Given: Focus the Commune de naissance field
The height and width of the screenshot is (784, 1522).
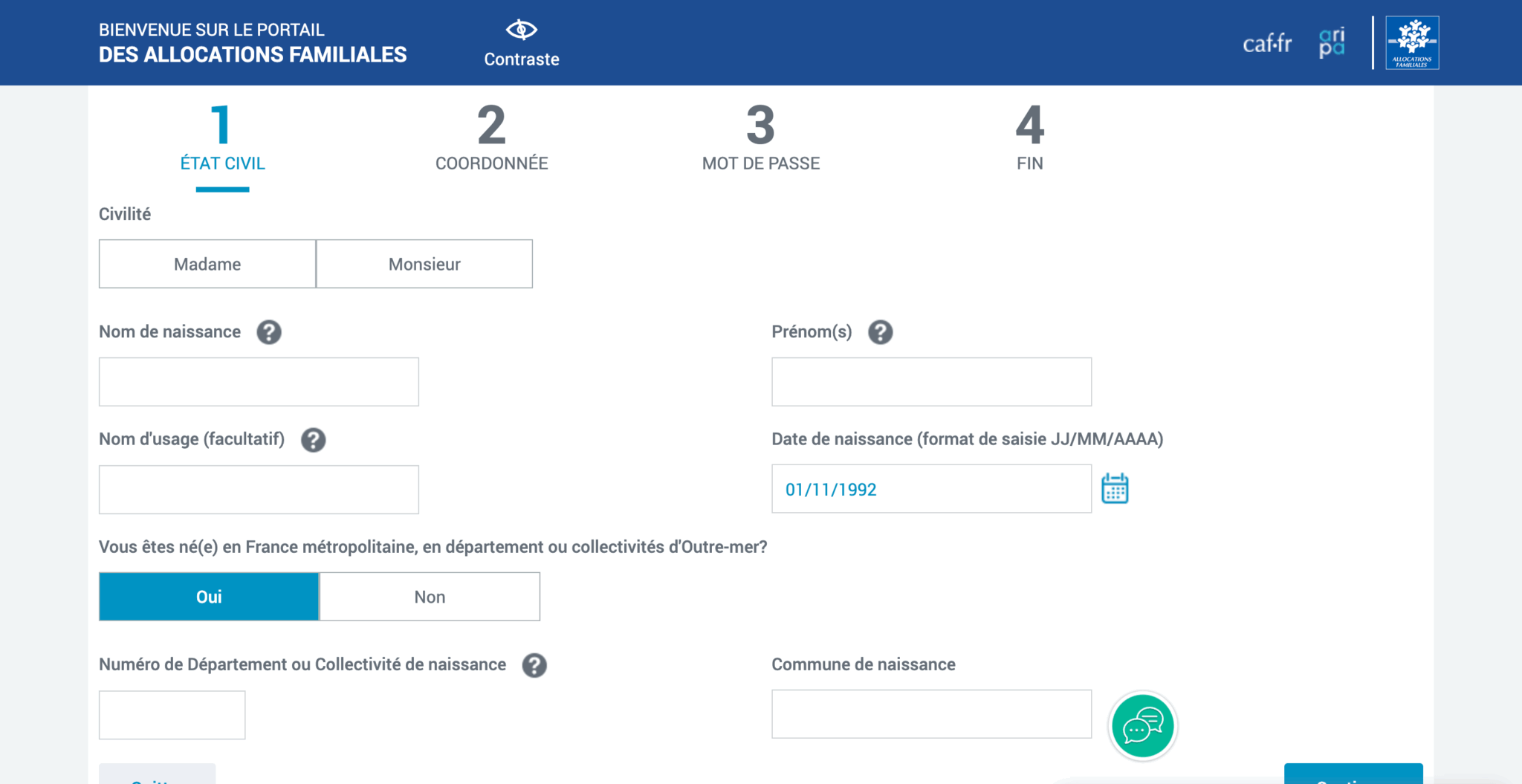Looking at the screenshot, I should 931,714.
